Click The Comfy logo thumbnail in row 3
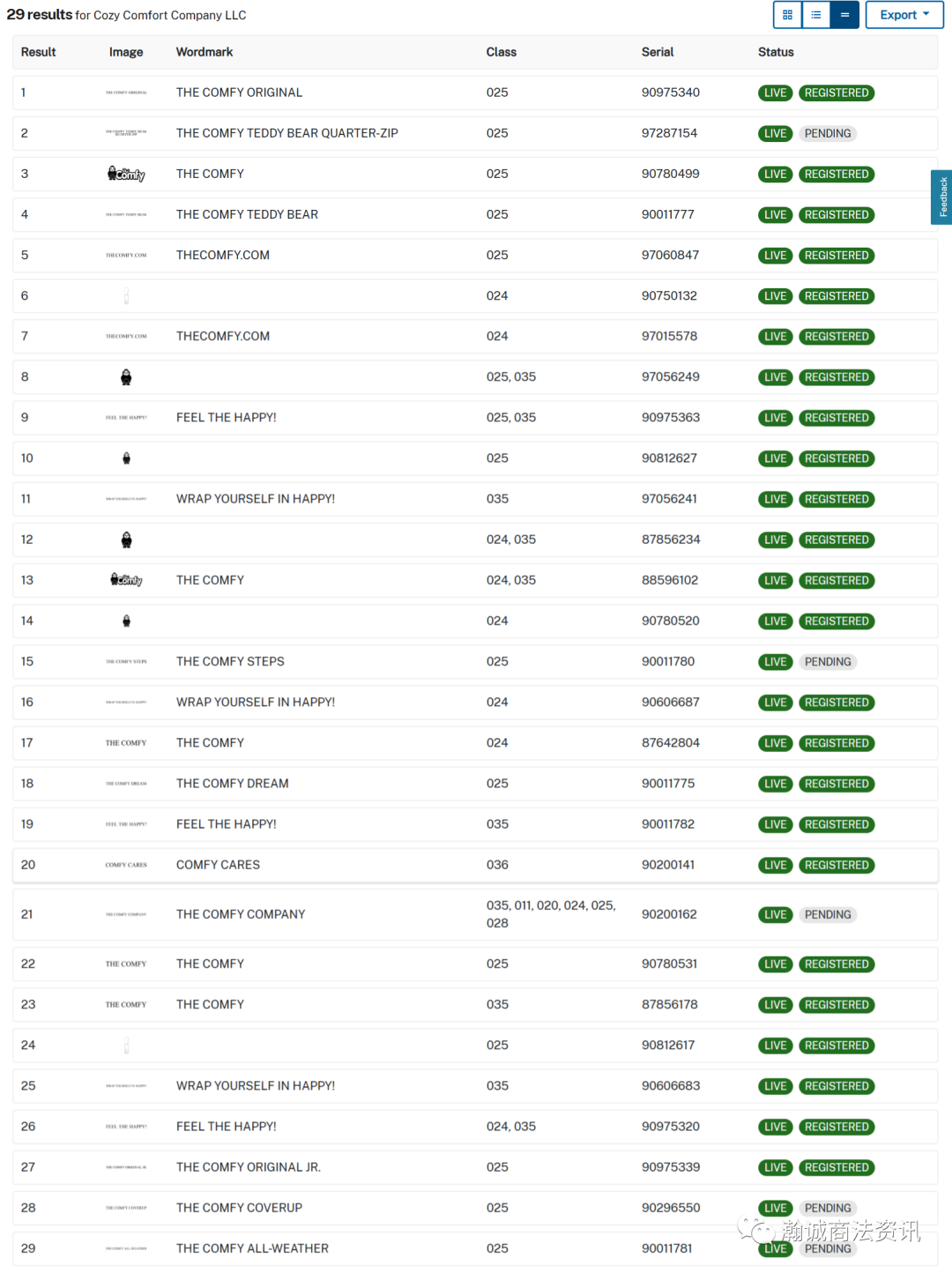Image resolution: width=952 pixels, height=1273 pixels. [126, 174]
